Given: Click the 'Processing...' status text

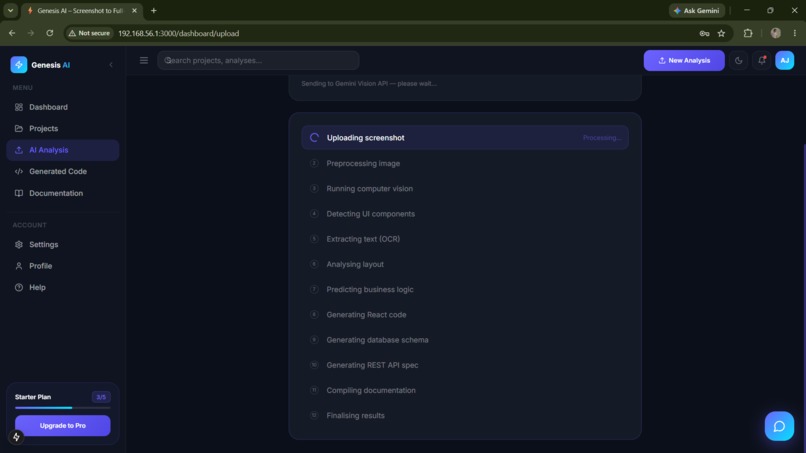Looking at the screenshot, I should pyautogui.click(x=602, y=138).
